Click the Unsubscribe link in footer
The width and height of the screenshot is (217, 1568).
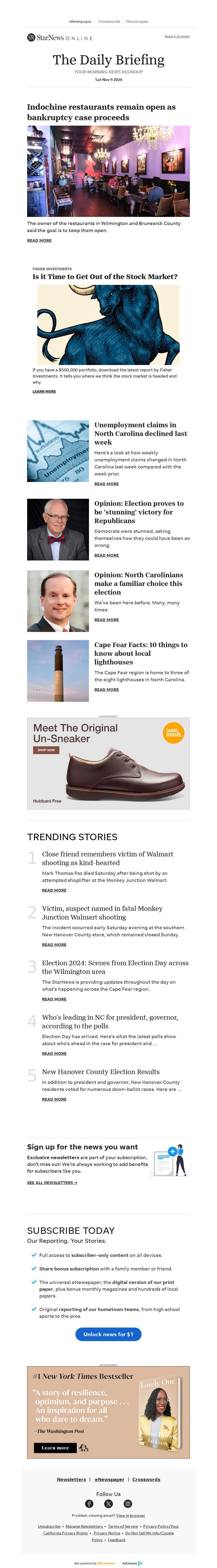(49, 1526)
